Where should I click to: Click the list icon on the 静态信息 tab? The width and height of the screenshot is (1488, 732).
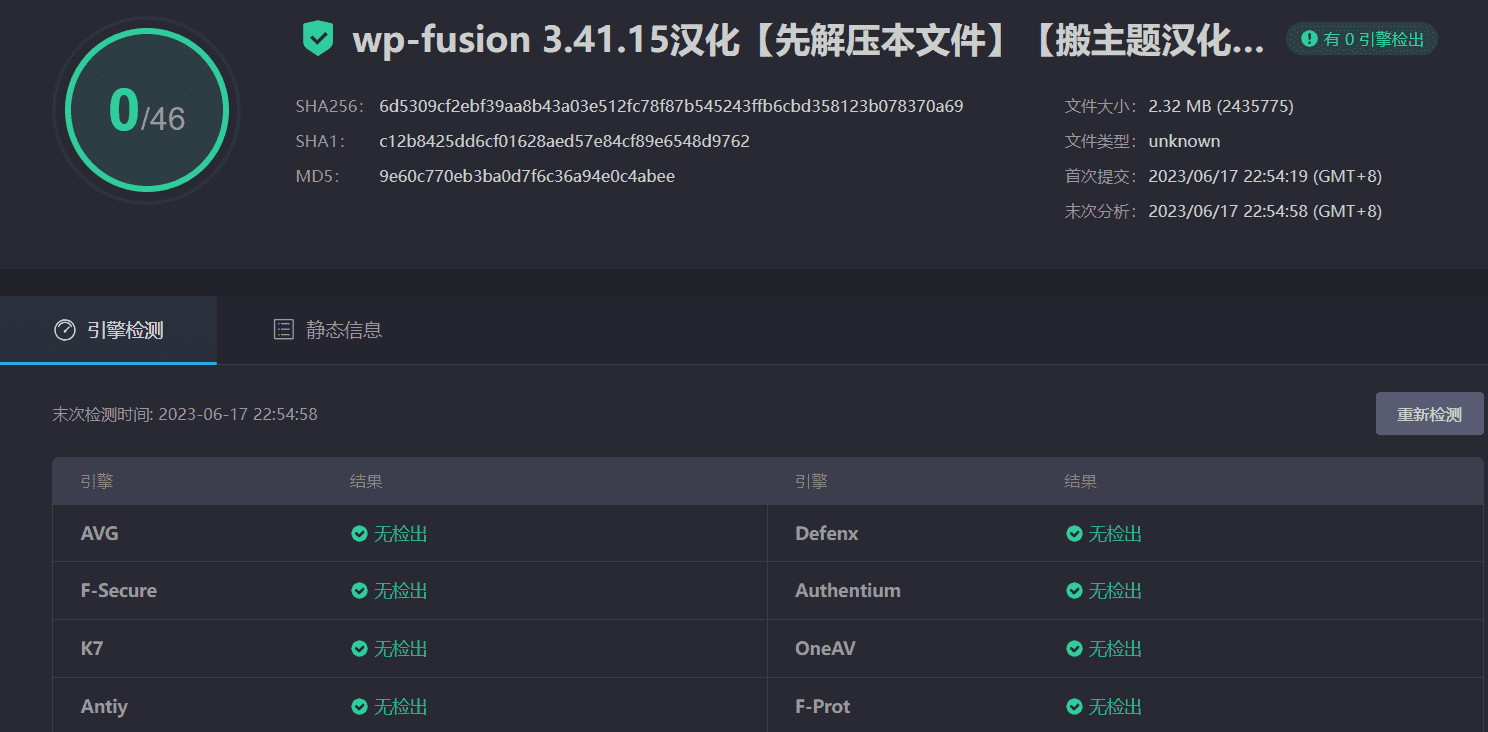(x=284, y=329)
